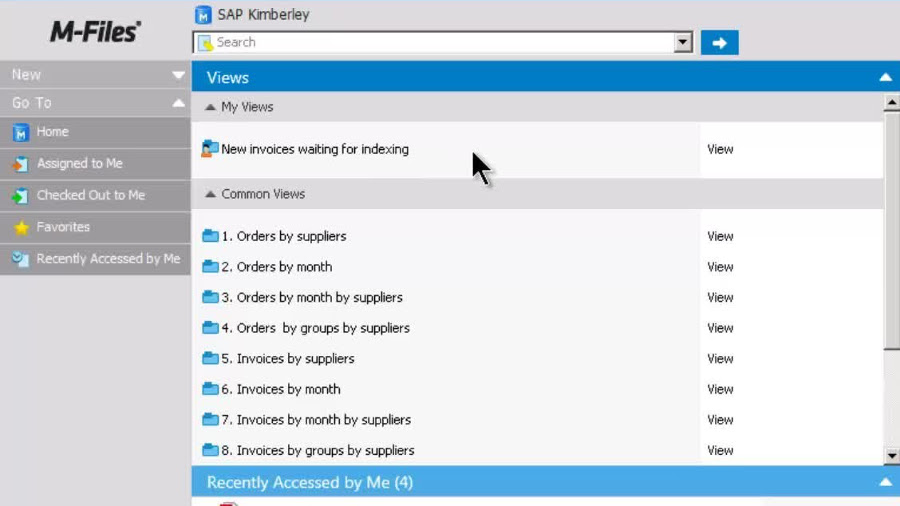Collapse the Go To section arrow
Viewport: 900px width, 506px height.
179,103
